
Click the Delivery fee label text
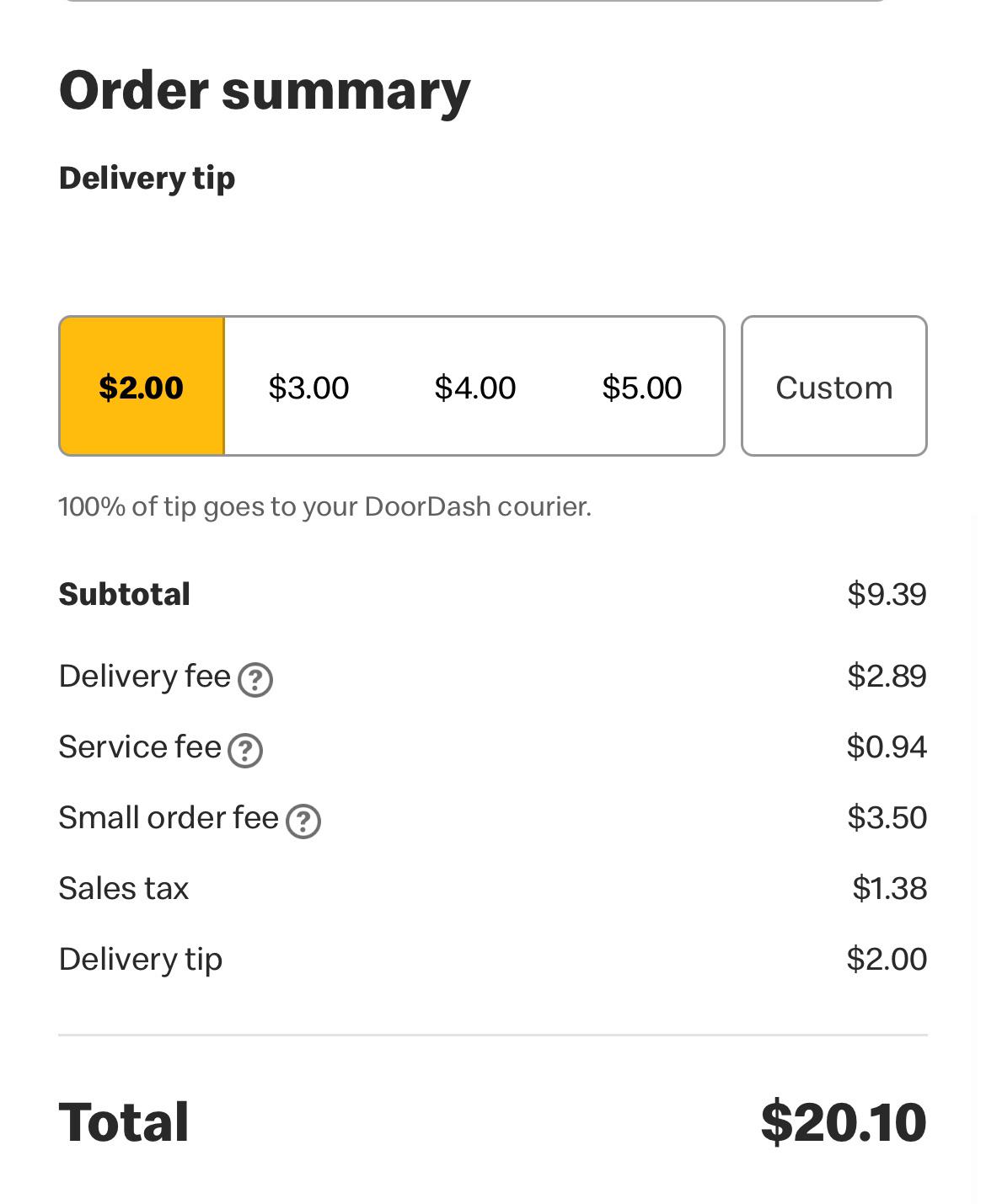point(145,676)
